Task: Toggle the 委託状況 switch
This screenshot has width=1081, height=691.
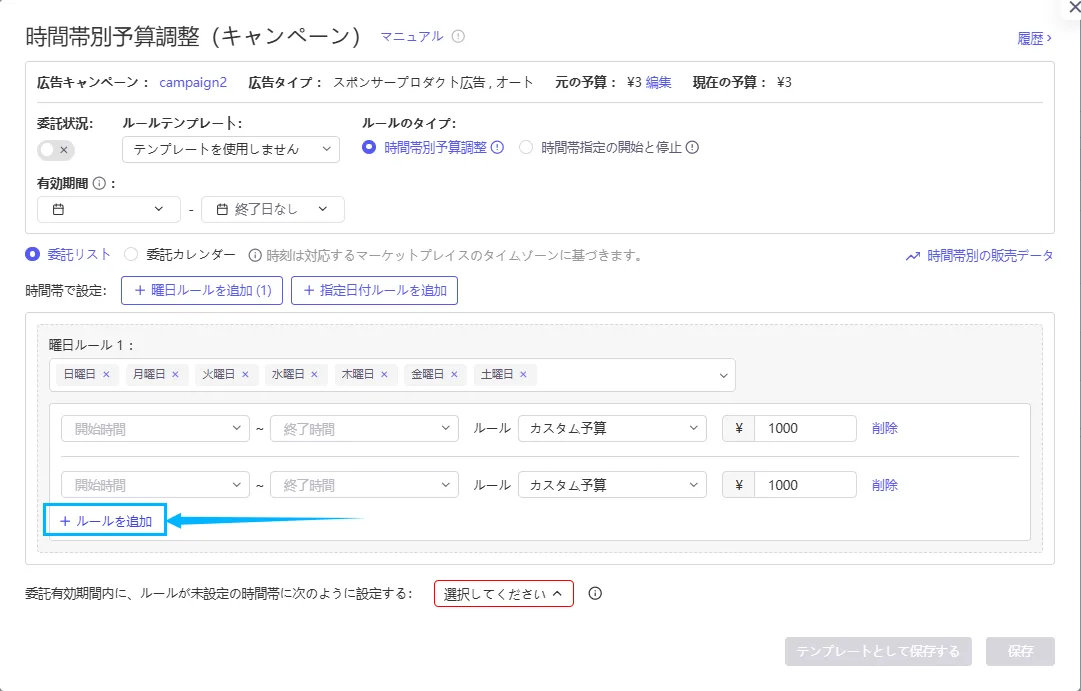Action: 56,150
